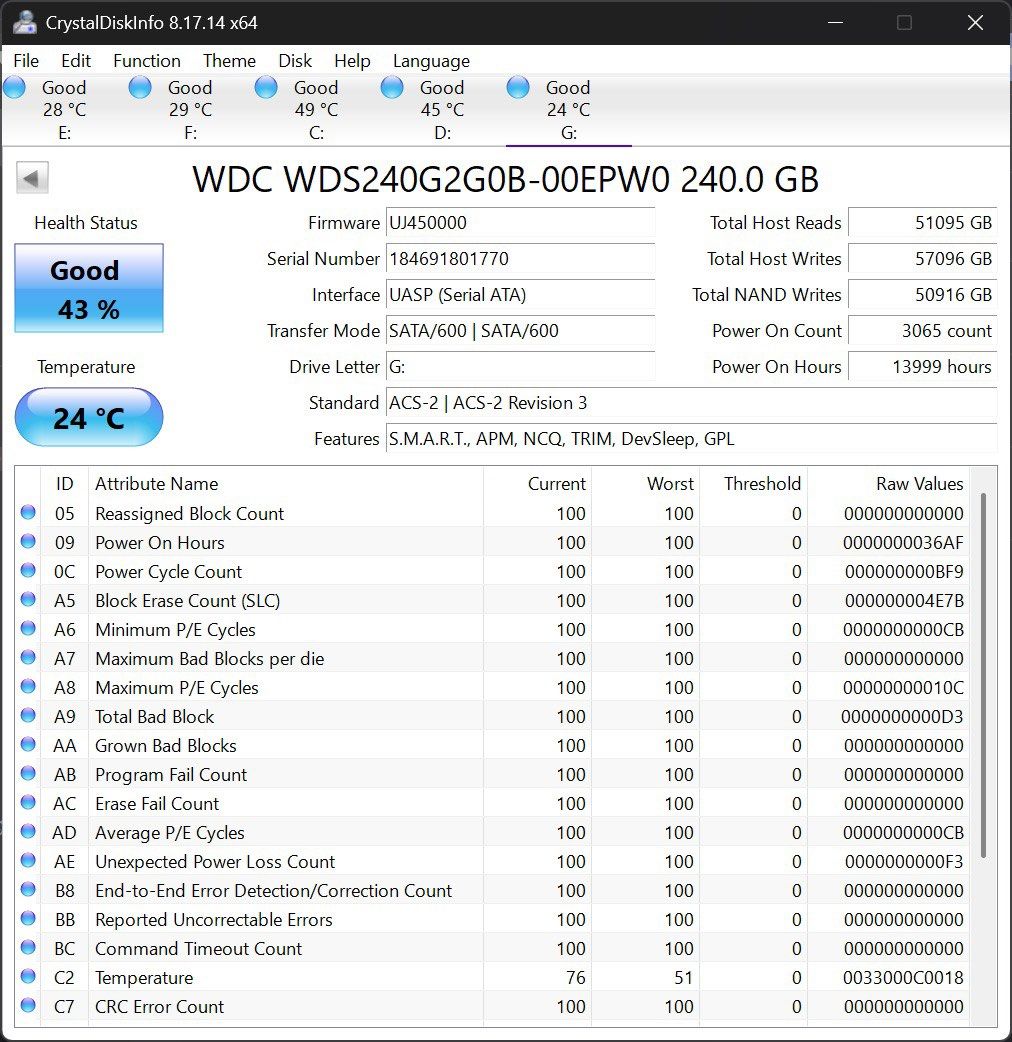Select the F: drive status orb

[x=141, y=88]
